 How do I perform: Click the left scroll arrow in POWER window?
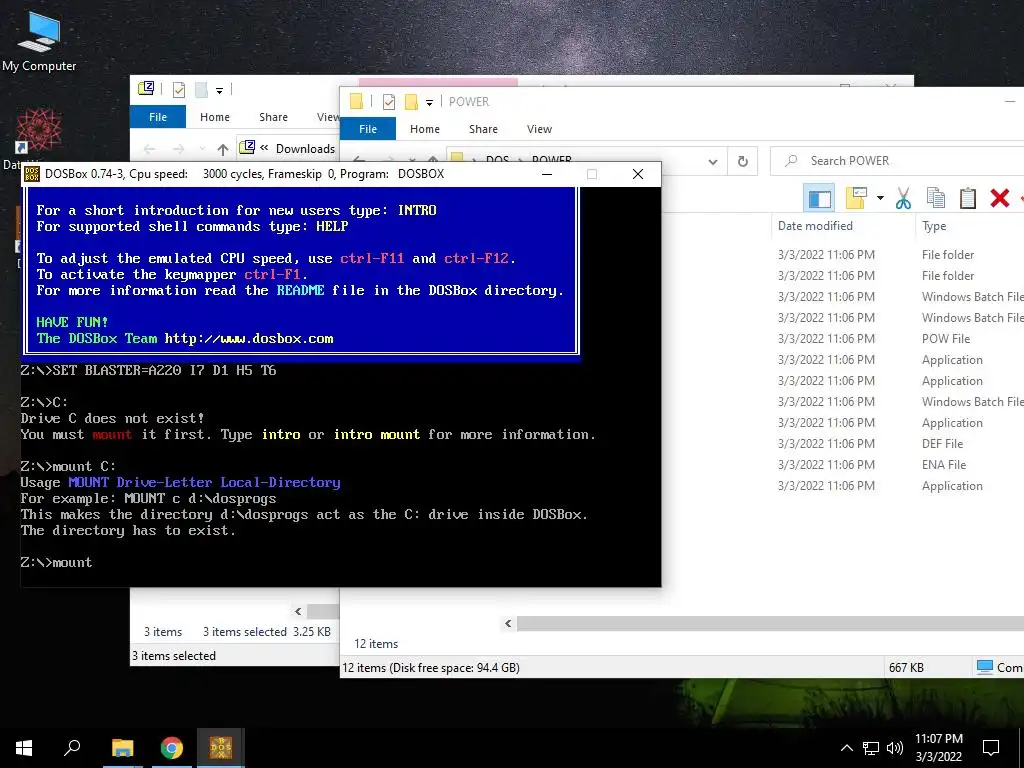tap(508, 624)
